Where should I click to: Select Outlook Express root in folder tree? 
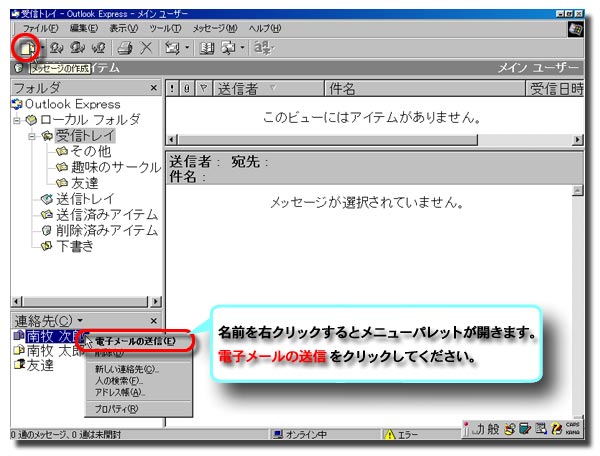(x=72, y=104)
